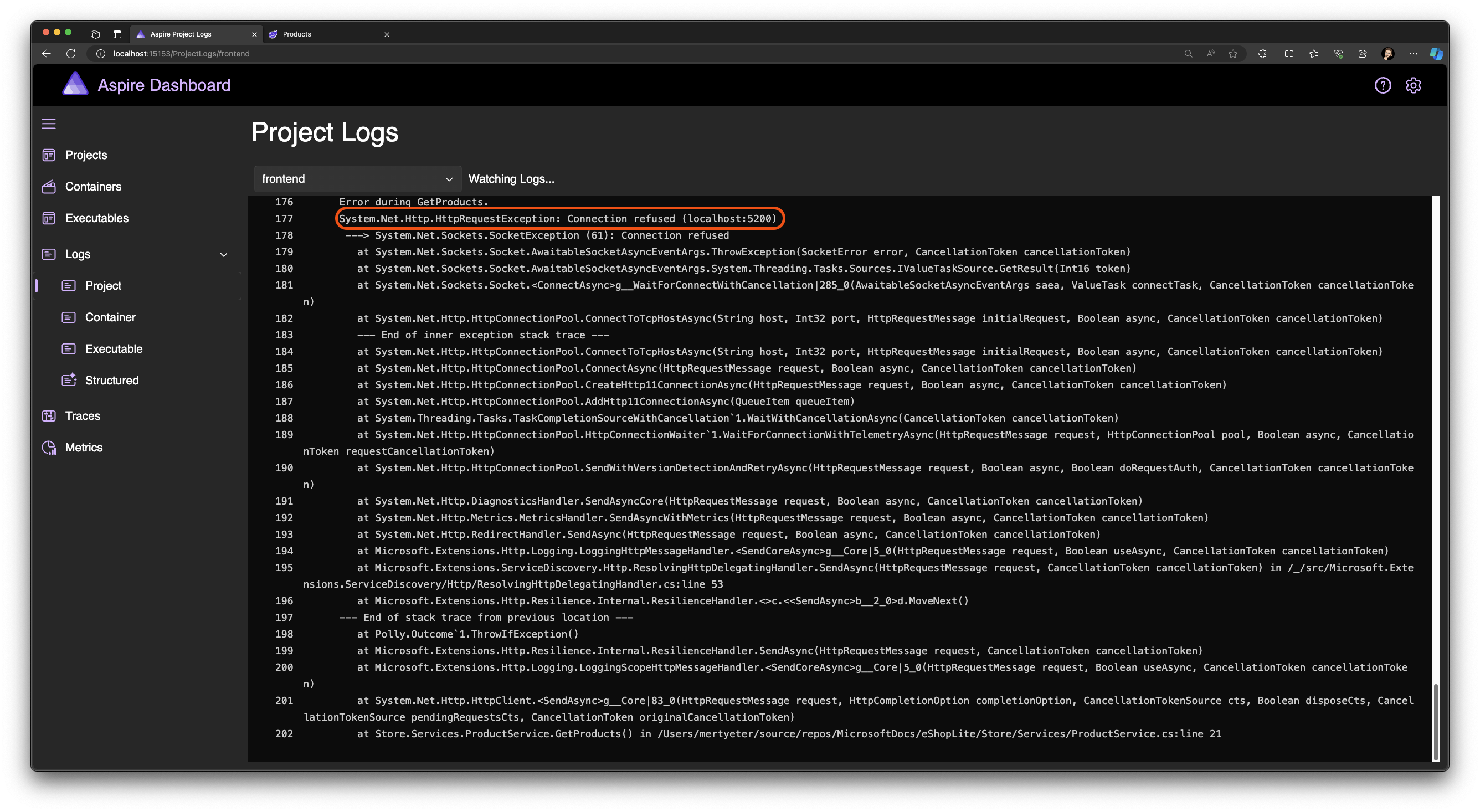Viewport: 1480px width, 812px height.
Task: Click the Structured logs icon
Action: pos(69,380)
